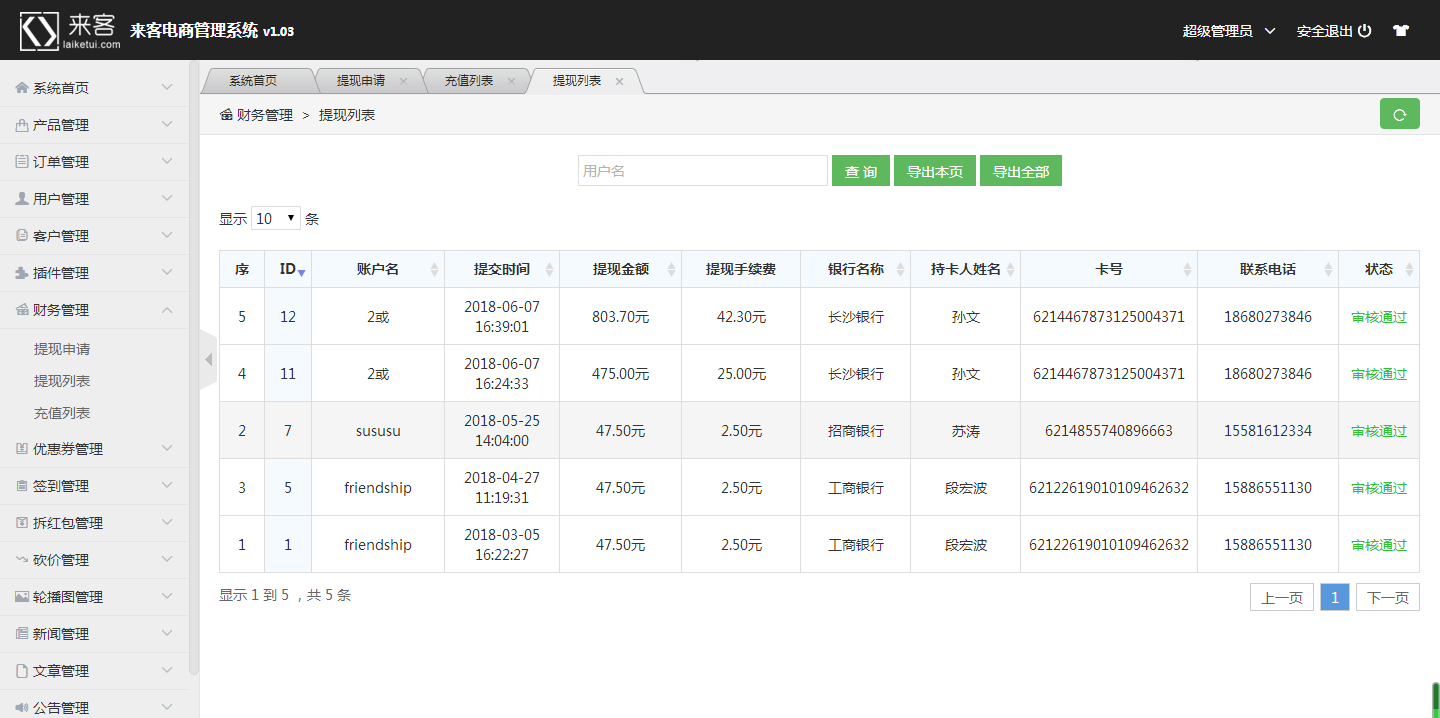Expand the 优惠券管理 menu chevron
The width and height of the screenshot is (1440, 718).
coord(167,449)
